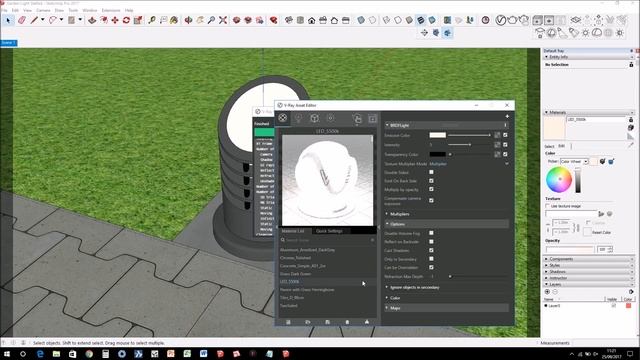The image size is (640, 360).
Task: Expand the Shadows tray panel
Action: pyautogui.click(x=588, y=271)
